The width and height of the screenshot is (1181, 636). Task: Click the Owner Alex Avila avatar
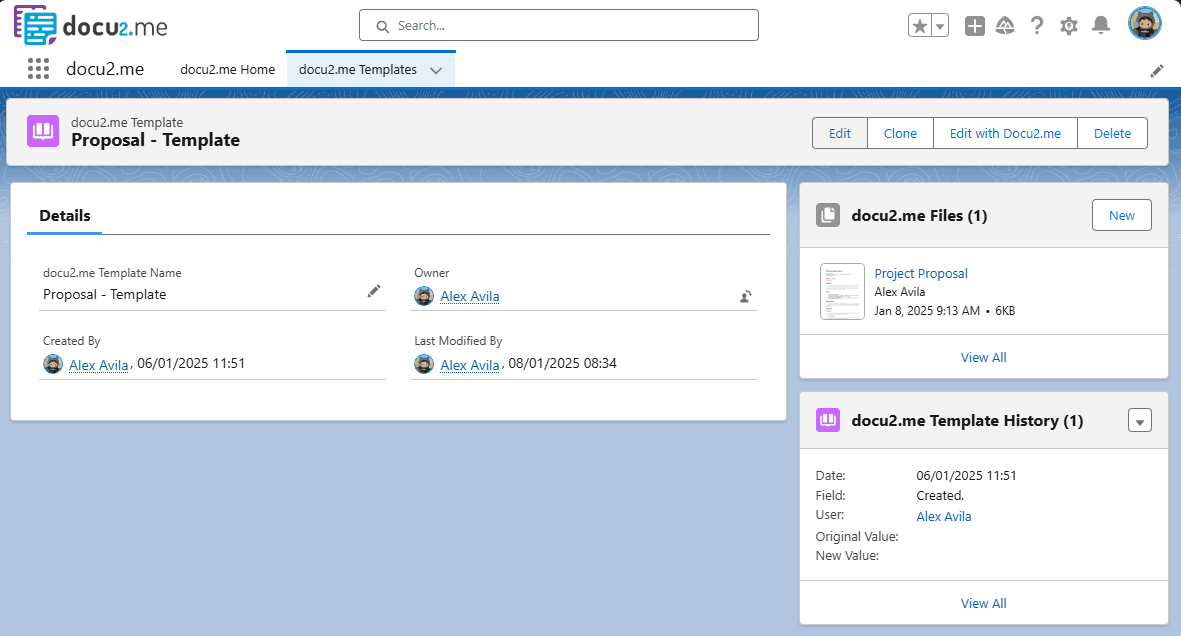[x=424, y=296]
